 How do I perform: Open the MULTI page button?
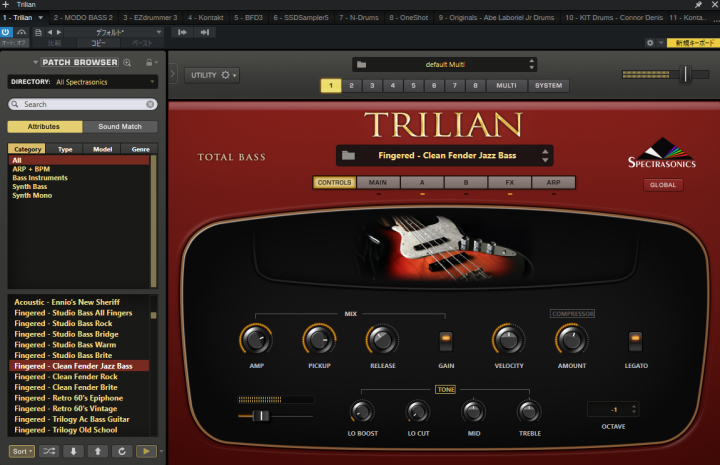coord(506,86)
